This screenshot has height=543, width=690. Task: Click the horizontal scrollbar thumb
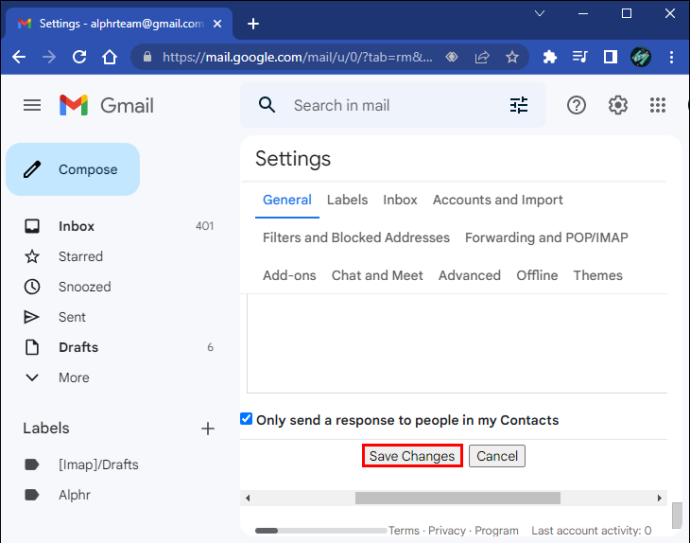[x=458, y=498]
